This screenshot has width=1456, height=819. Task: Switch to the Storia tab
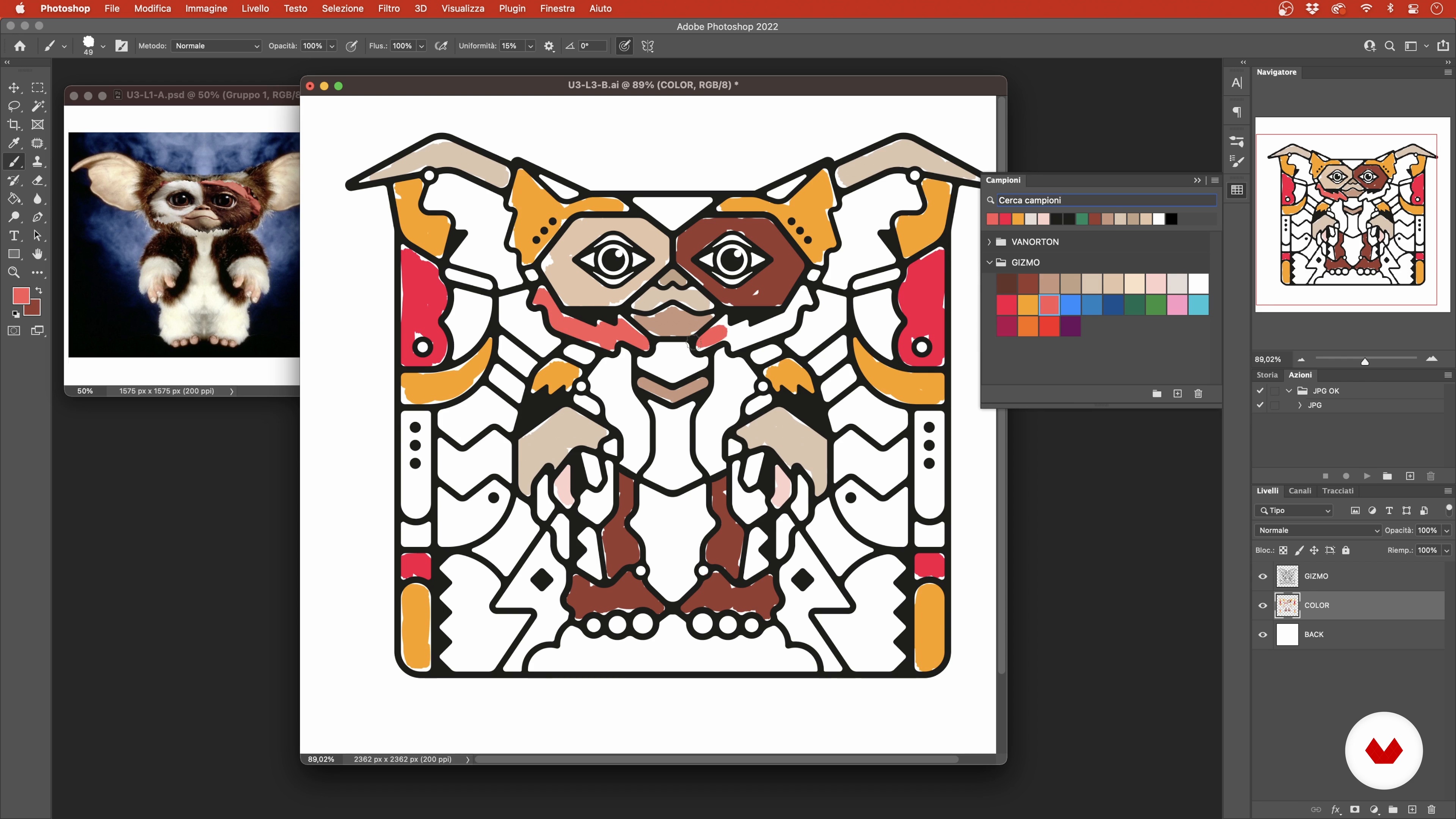click(1267, 375)
